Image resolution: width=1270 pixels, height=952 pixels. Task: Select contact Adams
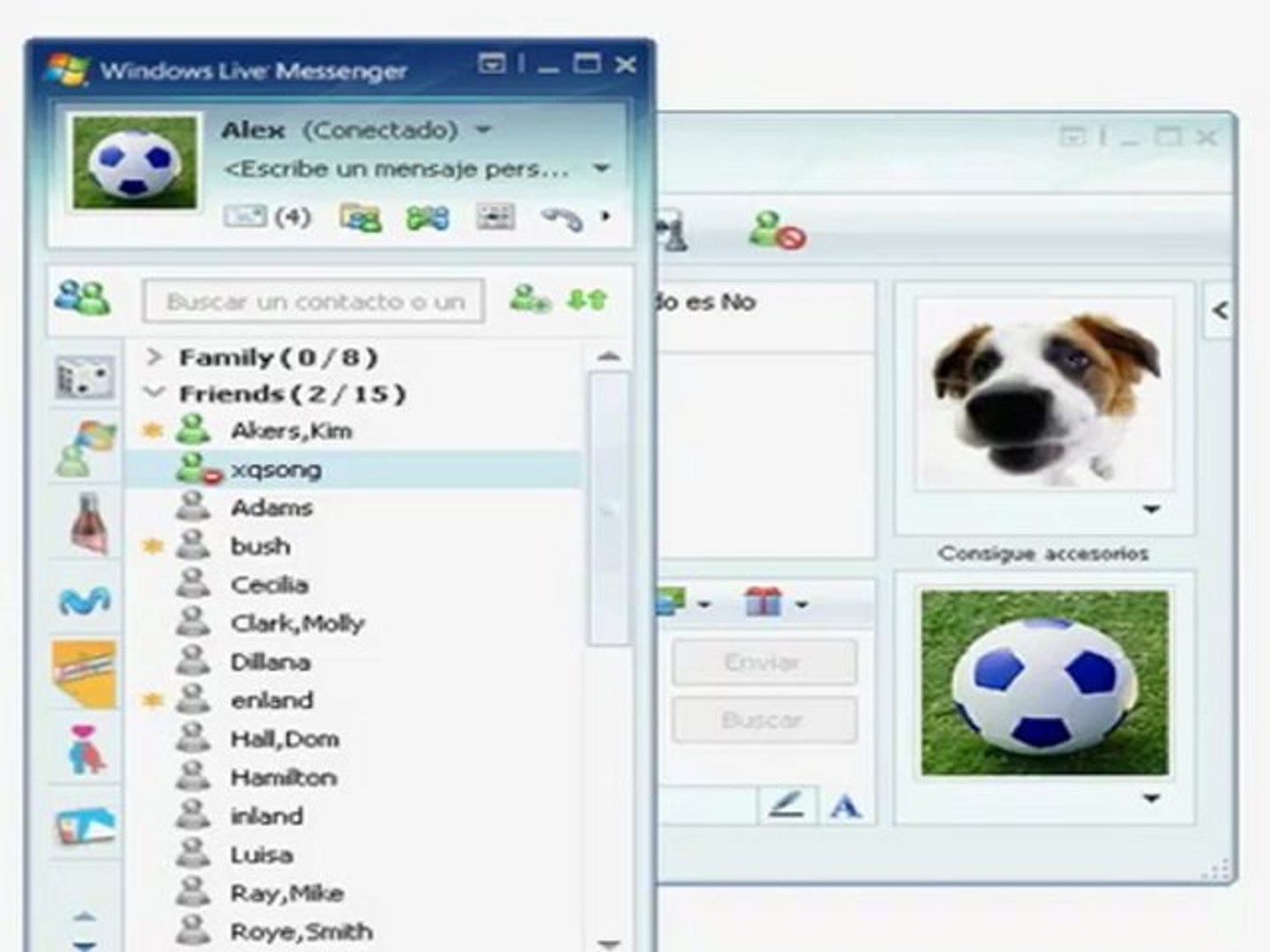click(x=272, y=508)
